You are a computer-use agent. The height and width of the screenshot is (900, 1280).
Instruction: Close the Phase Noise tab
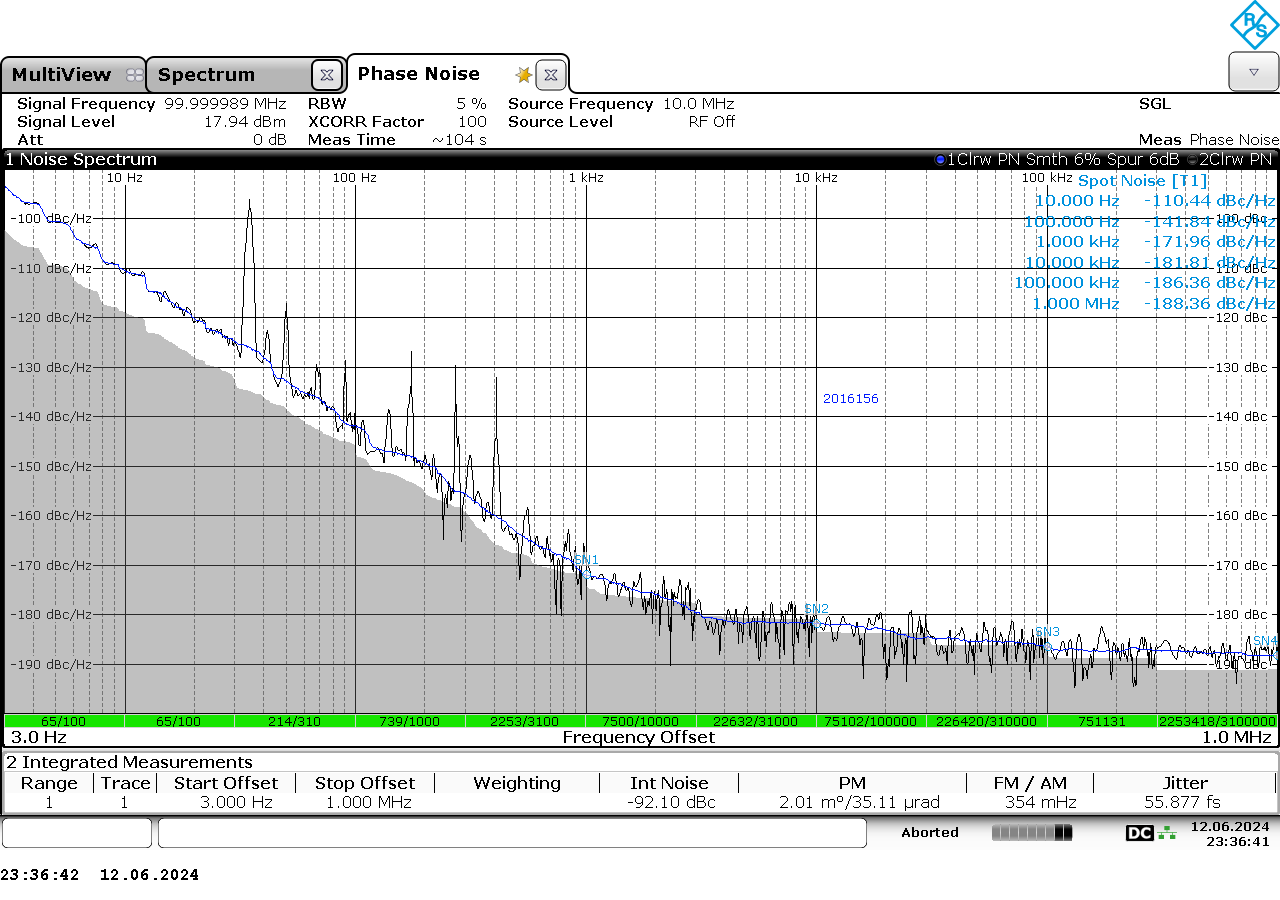click(x=551, y=75)
